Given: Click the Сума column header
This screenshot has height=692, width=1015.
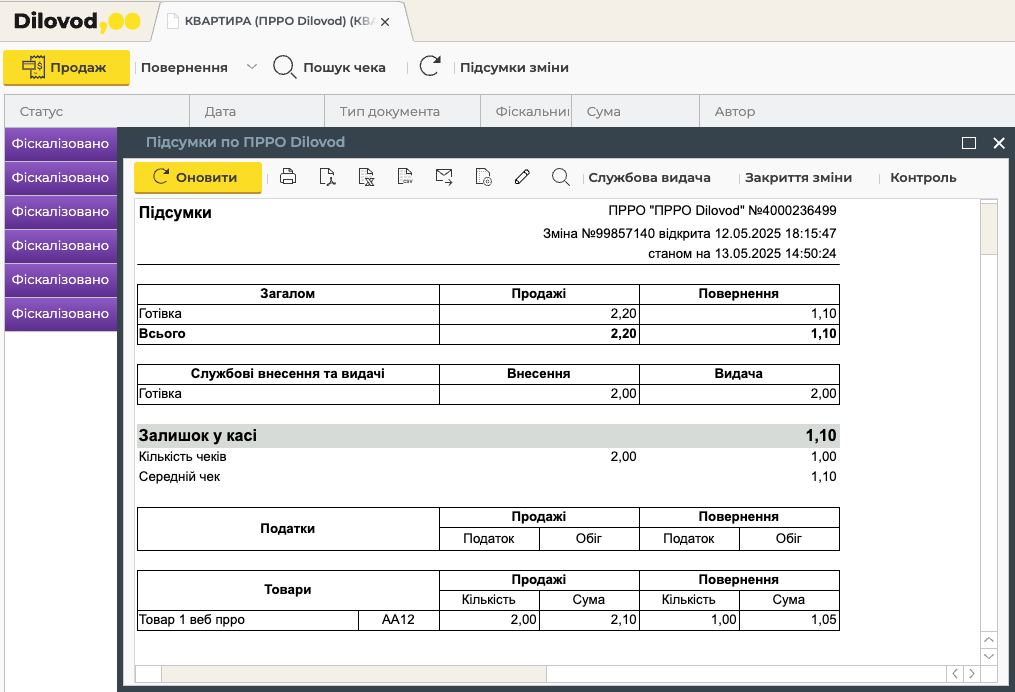Looking at the screenshot, I should point(636,111).
